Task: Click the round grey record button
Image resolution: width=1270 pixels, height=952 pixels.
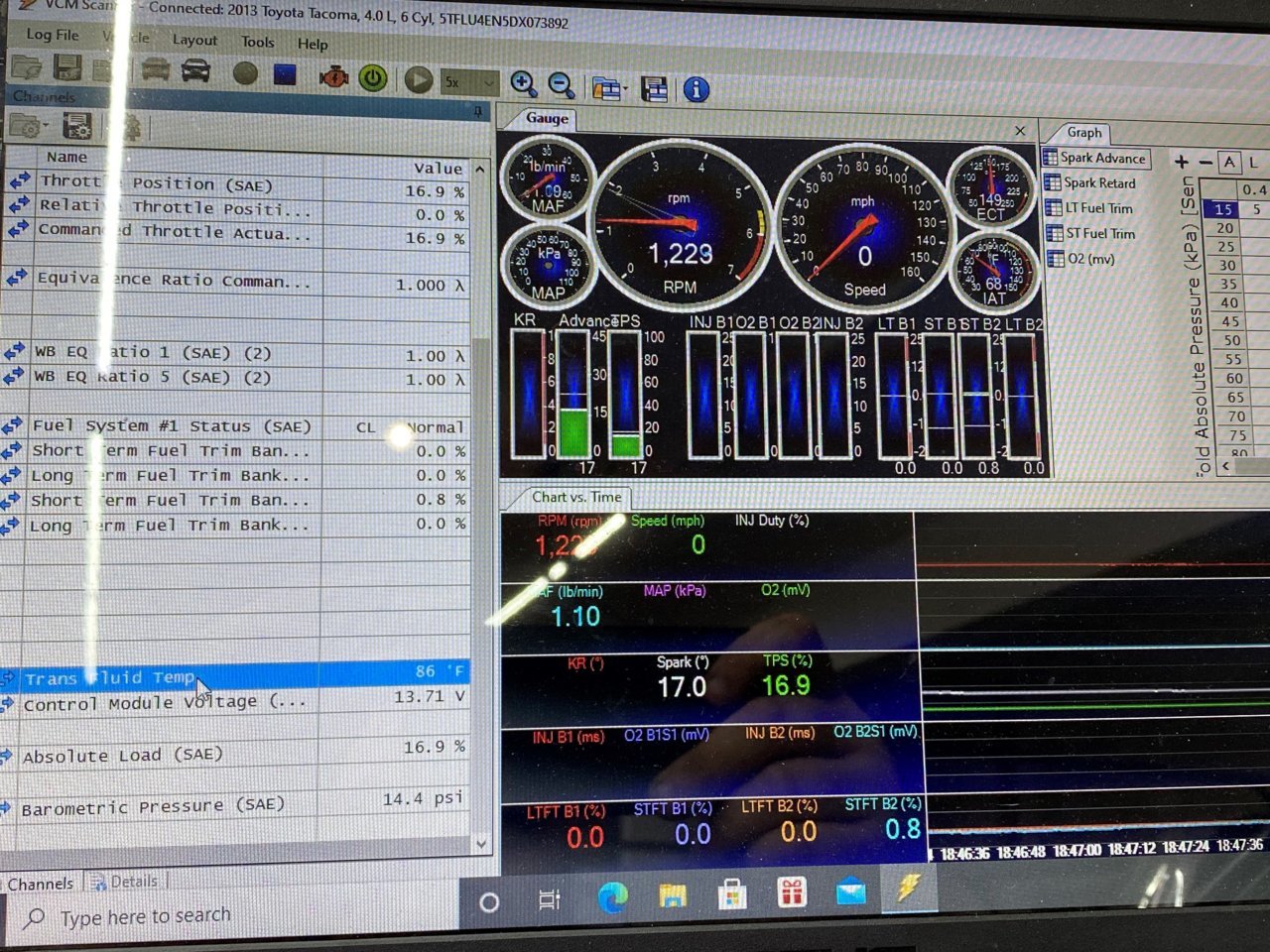Action: pyautogui.click(x=245, y=73)
